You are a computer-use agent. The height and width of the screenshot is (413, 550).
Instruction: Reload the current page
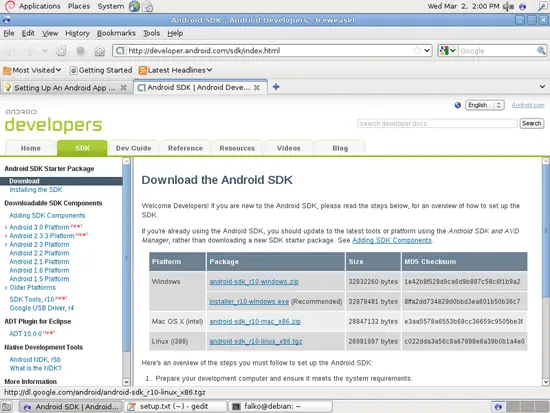point(61,51)
